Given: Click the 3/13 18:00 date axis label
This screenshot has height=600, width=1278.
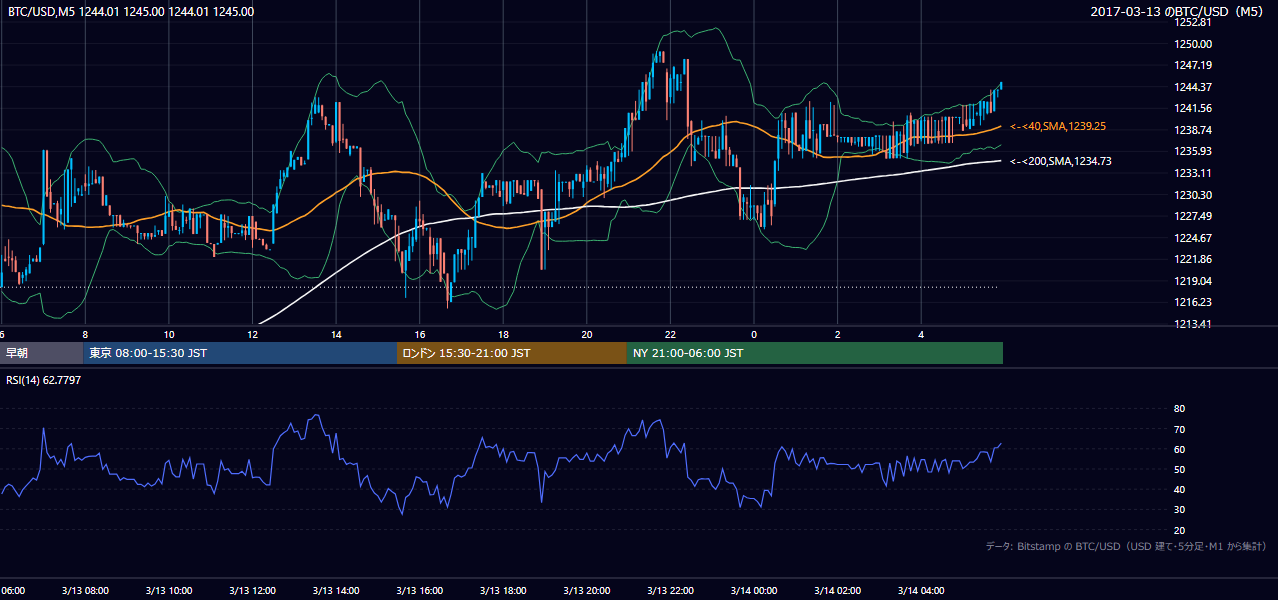Looking at the screenshot, I should [503, 590].
